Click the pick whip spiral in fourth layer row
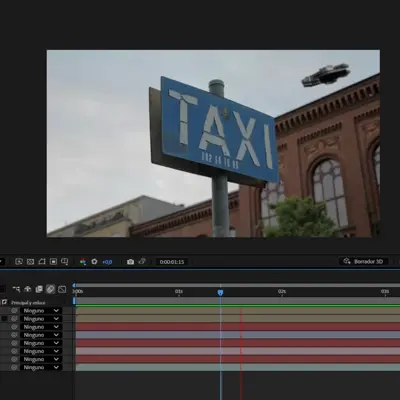The height and width of the screenshot is (400, 400). pos(14,335)
